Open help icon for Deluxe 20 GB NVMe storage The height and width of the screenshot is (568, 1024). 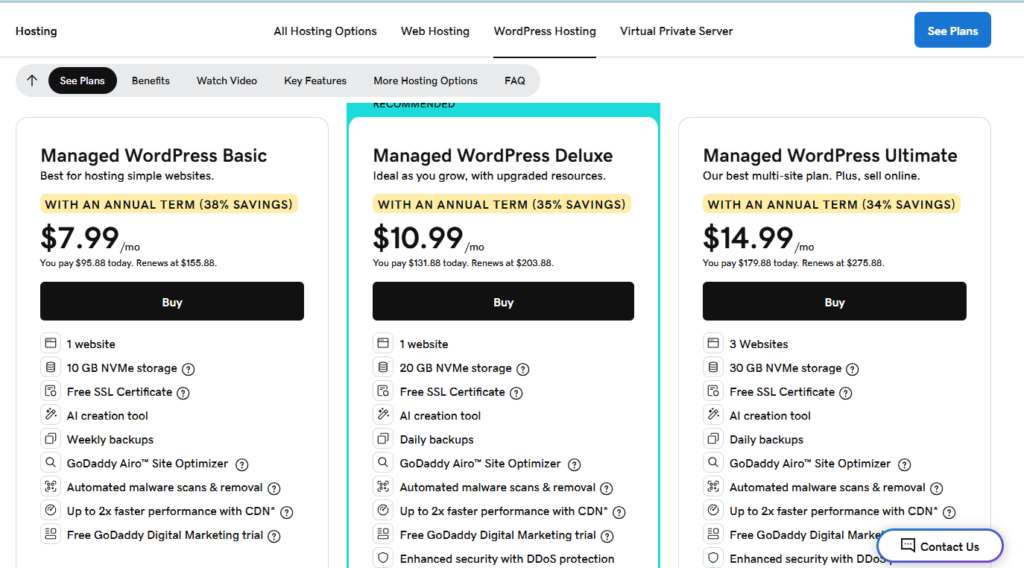click(522, 369)
